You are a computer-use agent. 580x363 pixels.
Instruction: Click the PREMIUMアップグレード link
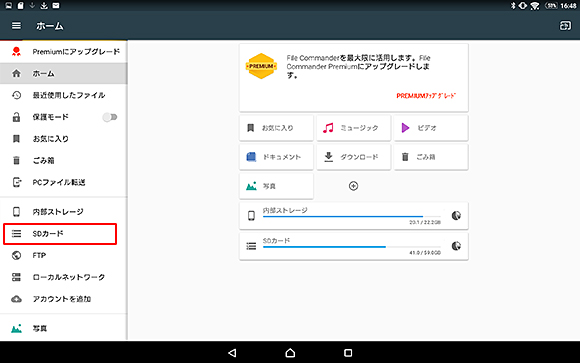point(426,96)
